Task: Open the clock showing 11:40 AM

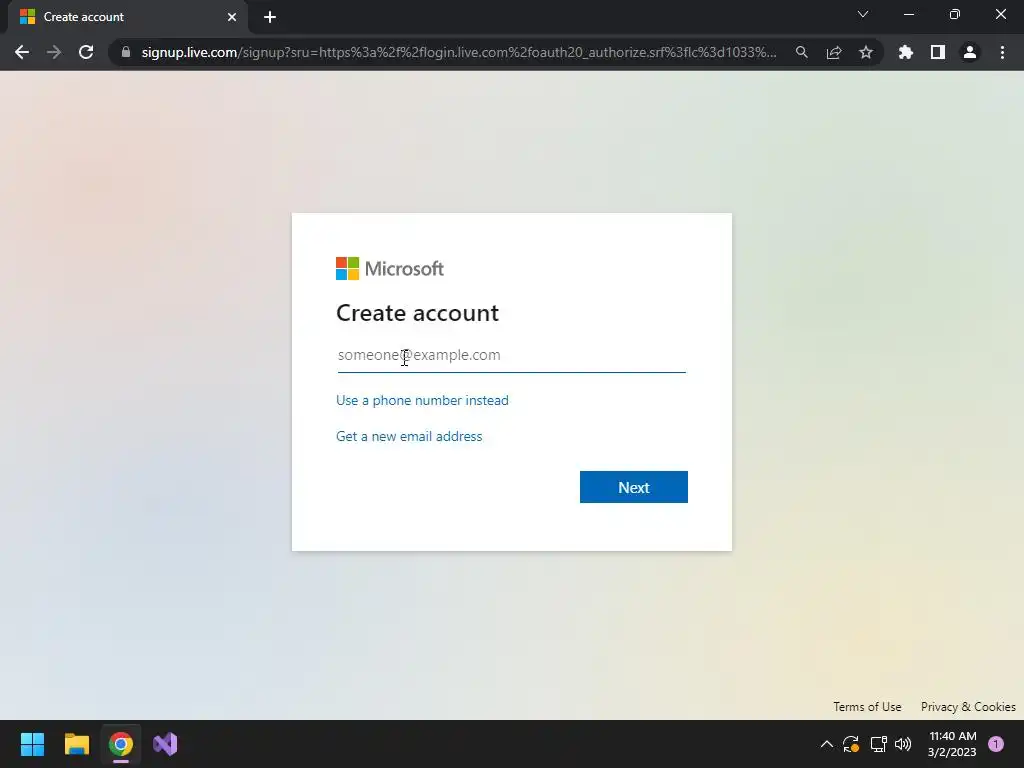Action: click(952, 744)
